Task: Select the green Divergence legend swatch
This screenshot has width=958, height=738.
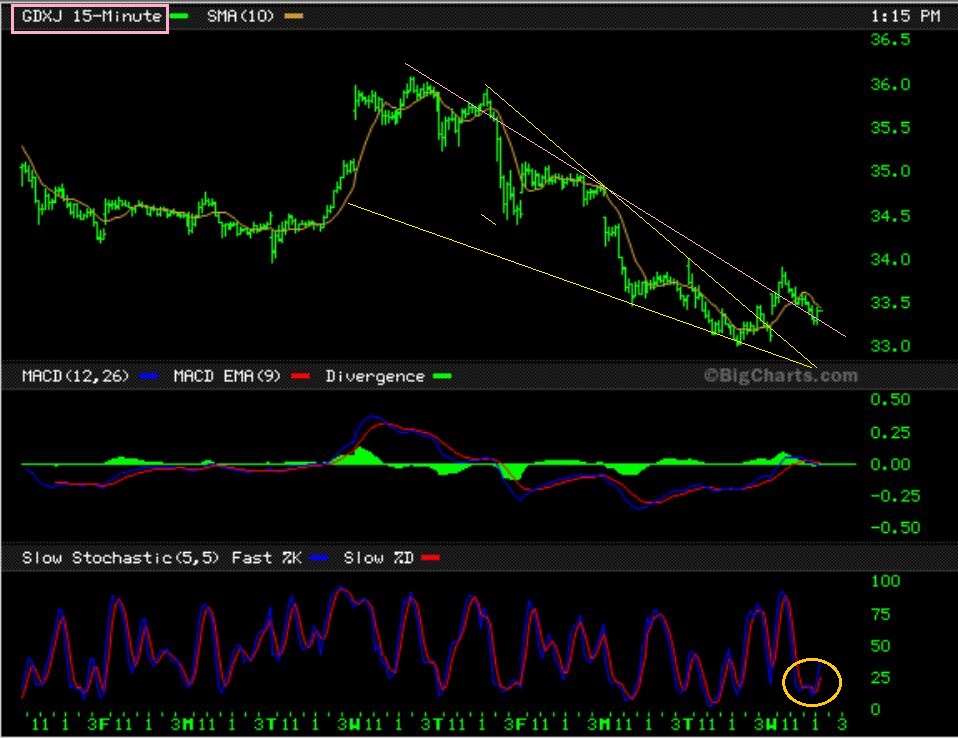Action: pyautogui.click(x=440, y=377)
